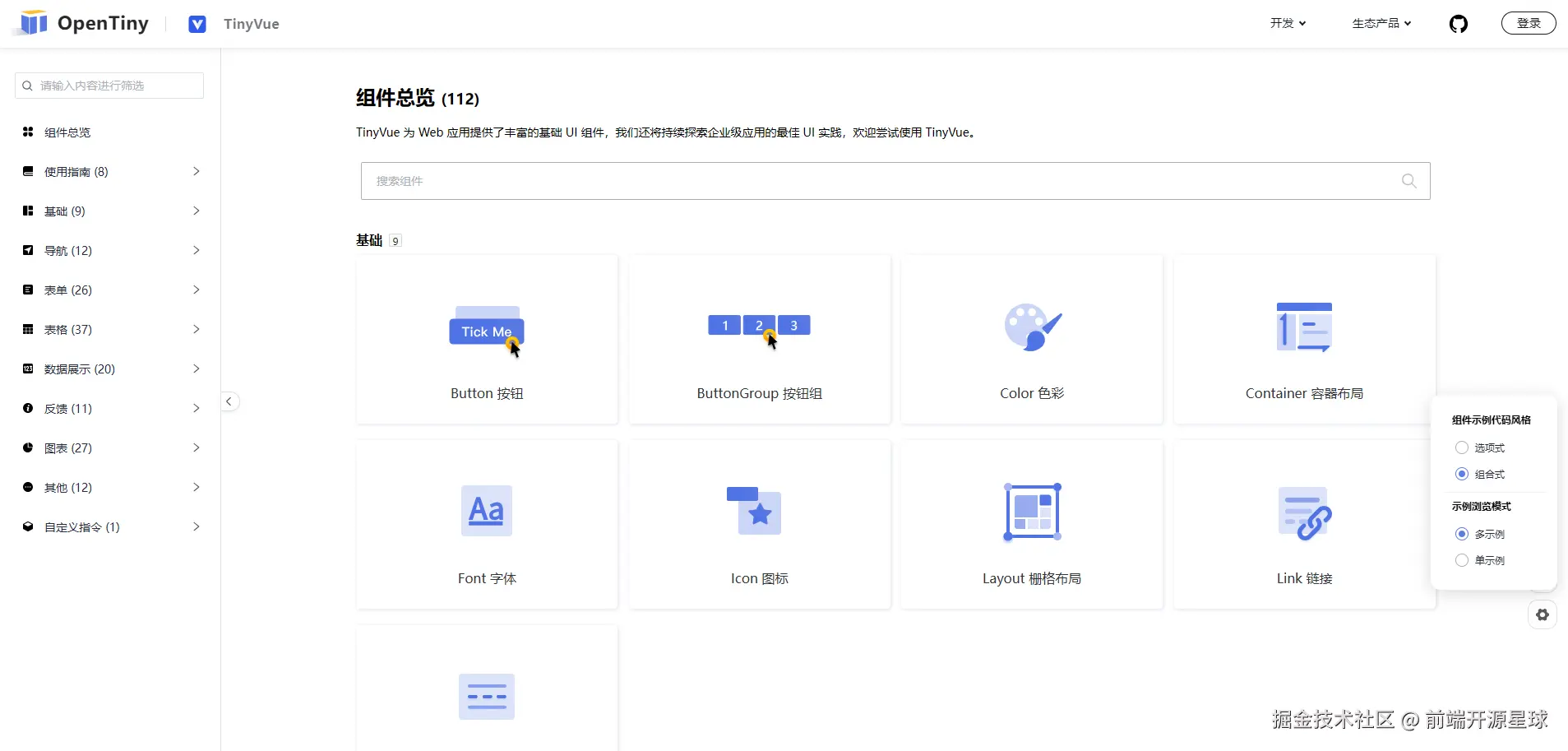
Task: Click the 其他 sidebar icon
Action: [x=28, y=487]
